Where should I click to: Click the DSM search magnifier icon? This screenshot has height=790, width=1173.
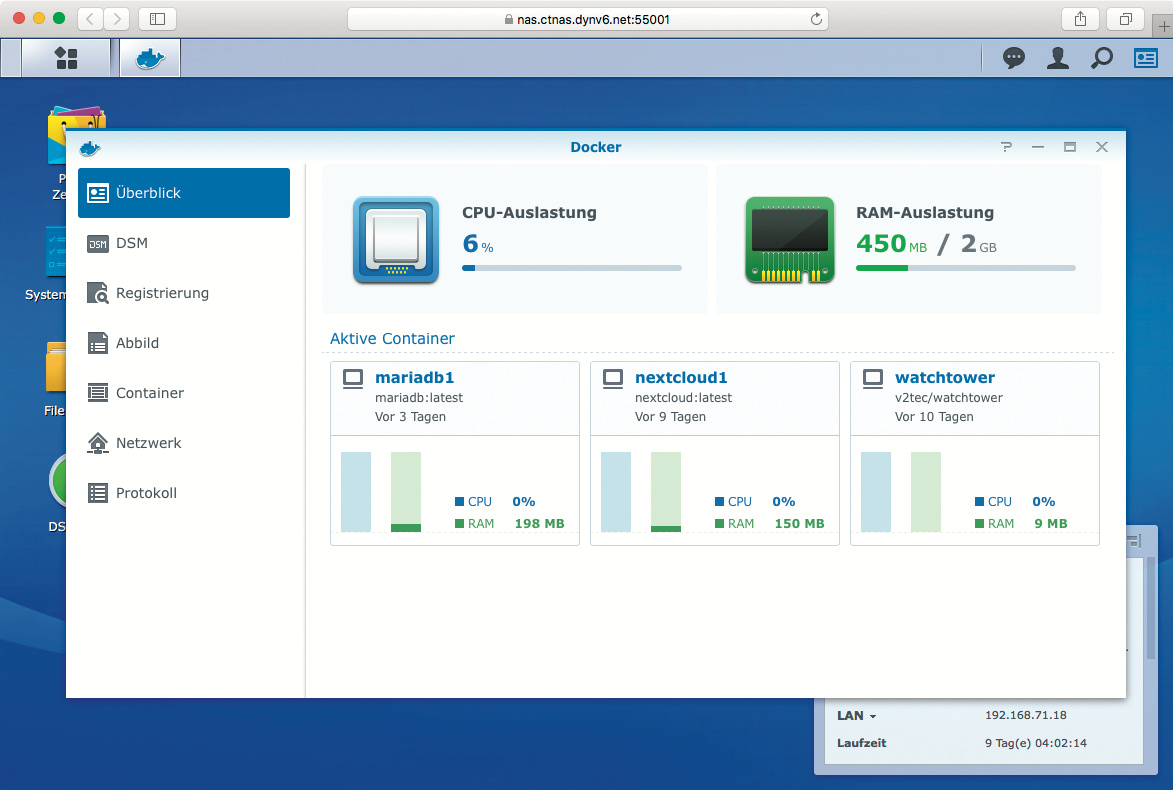pyautogui.click(x=1101, y=58)
